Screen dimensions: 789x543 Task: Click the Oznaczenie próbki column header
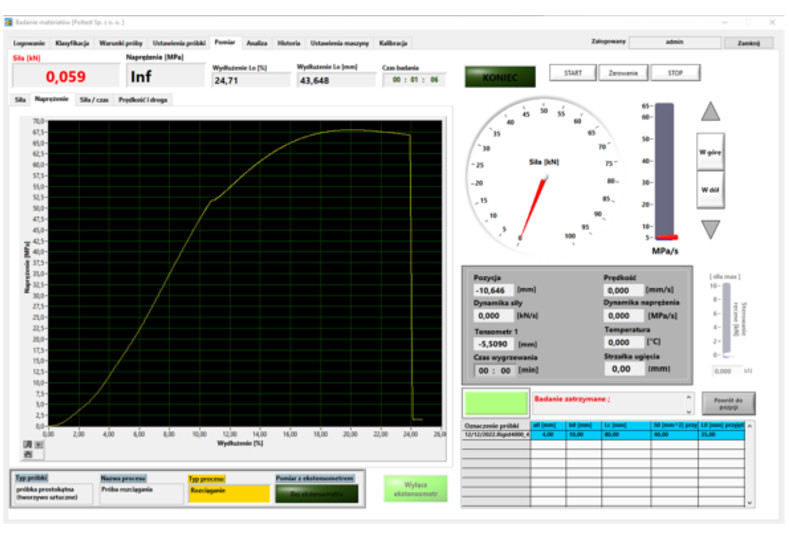pos(496,426)
